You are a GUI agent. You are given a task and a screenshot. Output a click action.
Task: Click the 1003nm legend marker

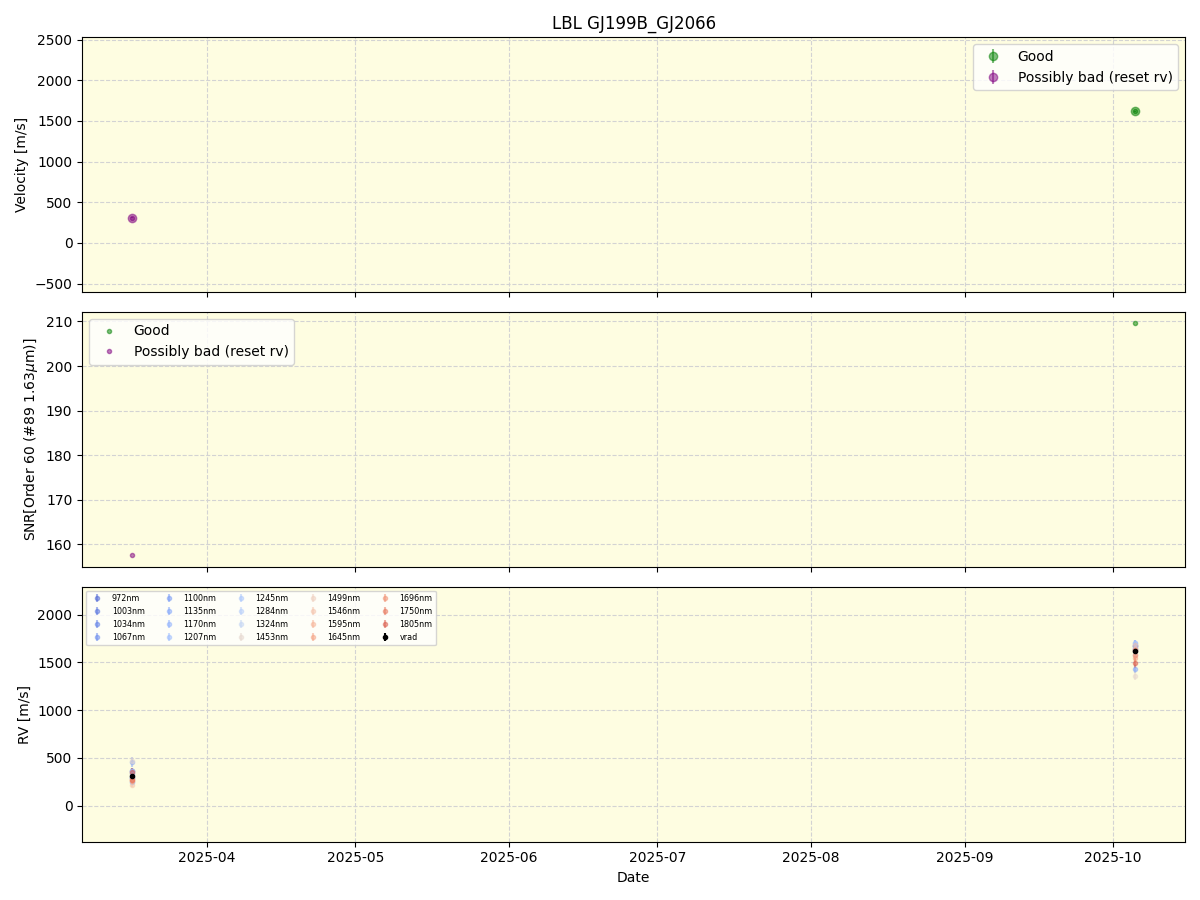97,611
